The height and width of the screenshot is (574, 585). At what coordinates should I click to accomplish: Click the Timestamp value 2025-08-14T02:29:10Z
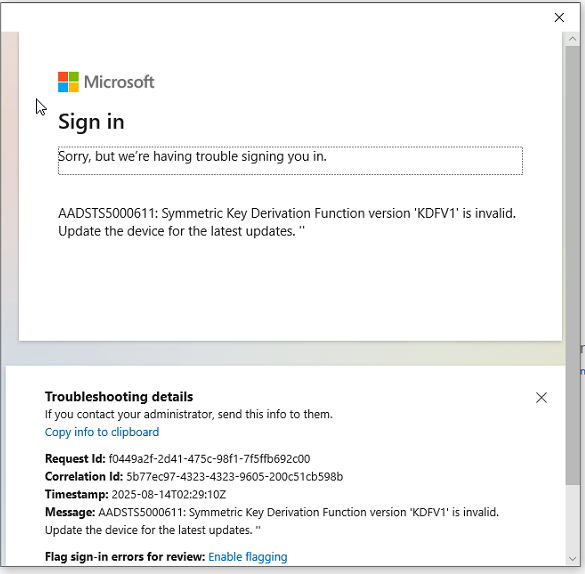[x=169, y=495]
